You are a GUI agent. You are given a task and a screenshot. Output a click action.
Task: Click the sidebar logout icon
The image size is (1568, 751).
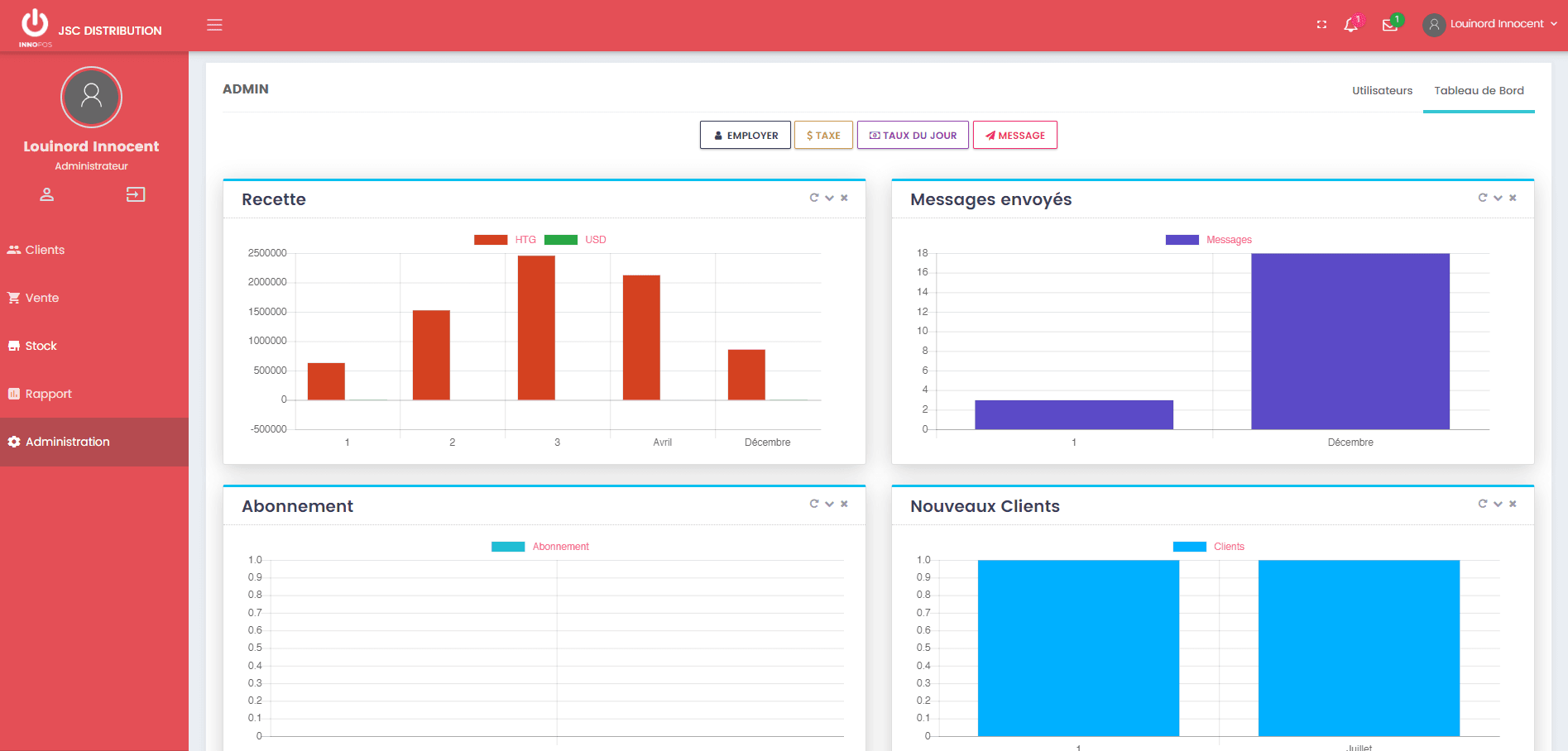[136, 194]
